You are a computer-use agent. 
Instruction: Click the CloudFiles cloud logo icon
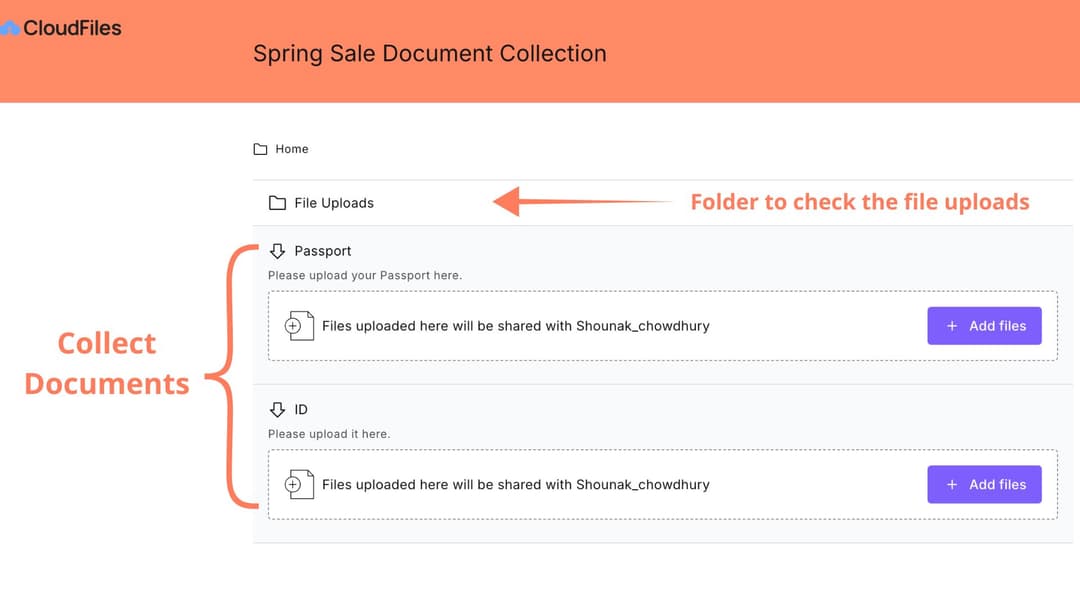9,28
